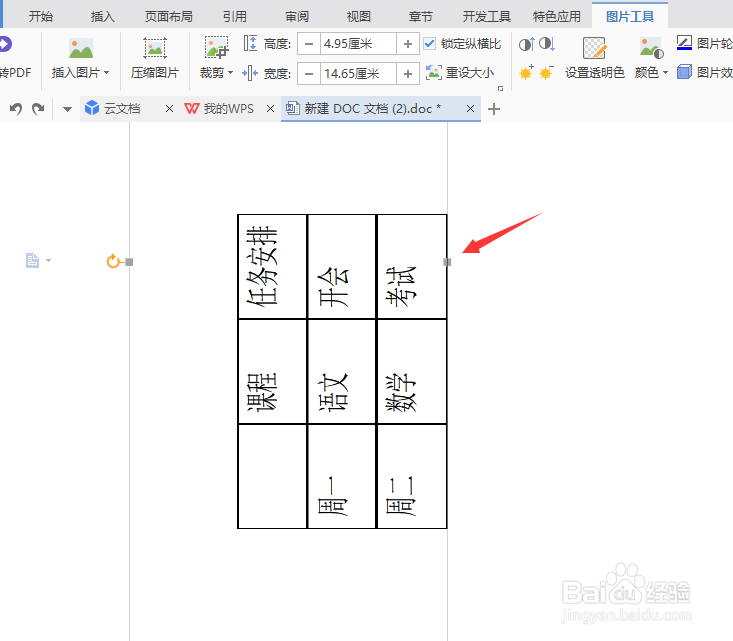733x641 pixels.
Task: Click the left-middle sizing handle of picture
Action: [x=129, y=262]
